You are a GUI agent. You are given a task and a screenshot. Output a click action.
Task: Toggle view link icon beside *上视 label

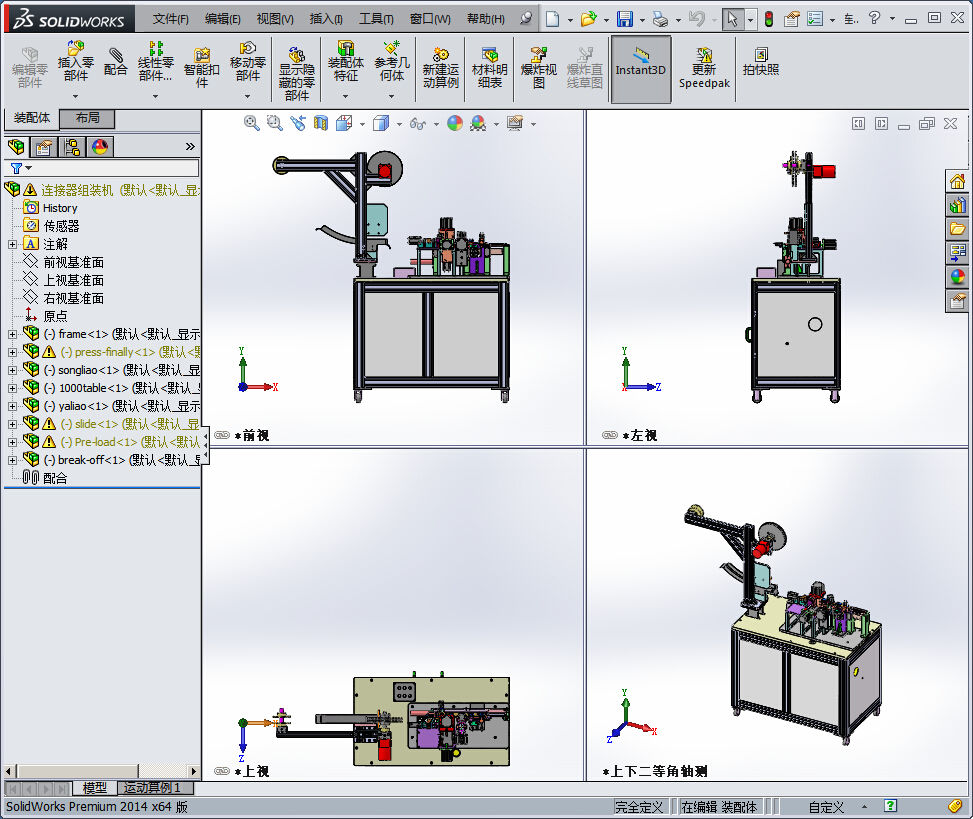tap(222, 771)
